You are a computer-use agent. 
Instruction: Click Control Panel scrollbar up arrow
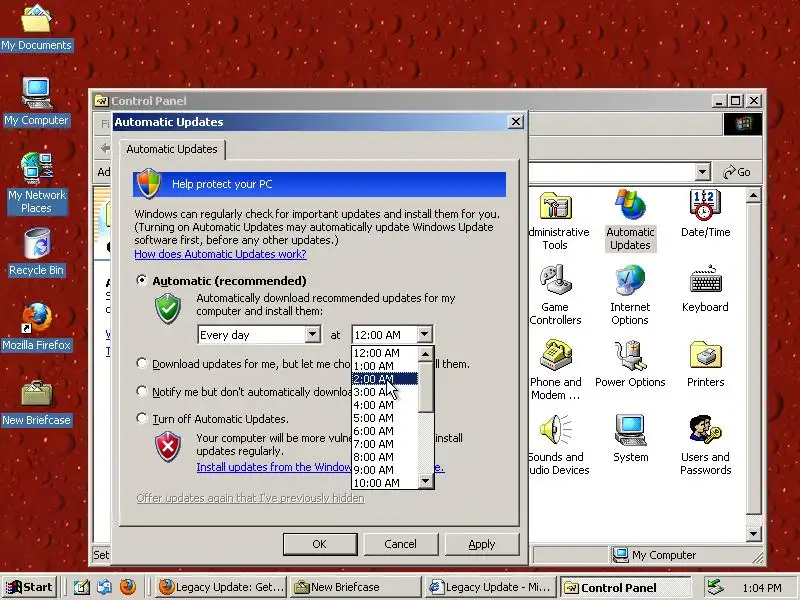coord(754,195)
